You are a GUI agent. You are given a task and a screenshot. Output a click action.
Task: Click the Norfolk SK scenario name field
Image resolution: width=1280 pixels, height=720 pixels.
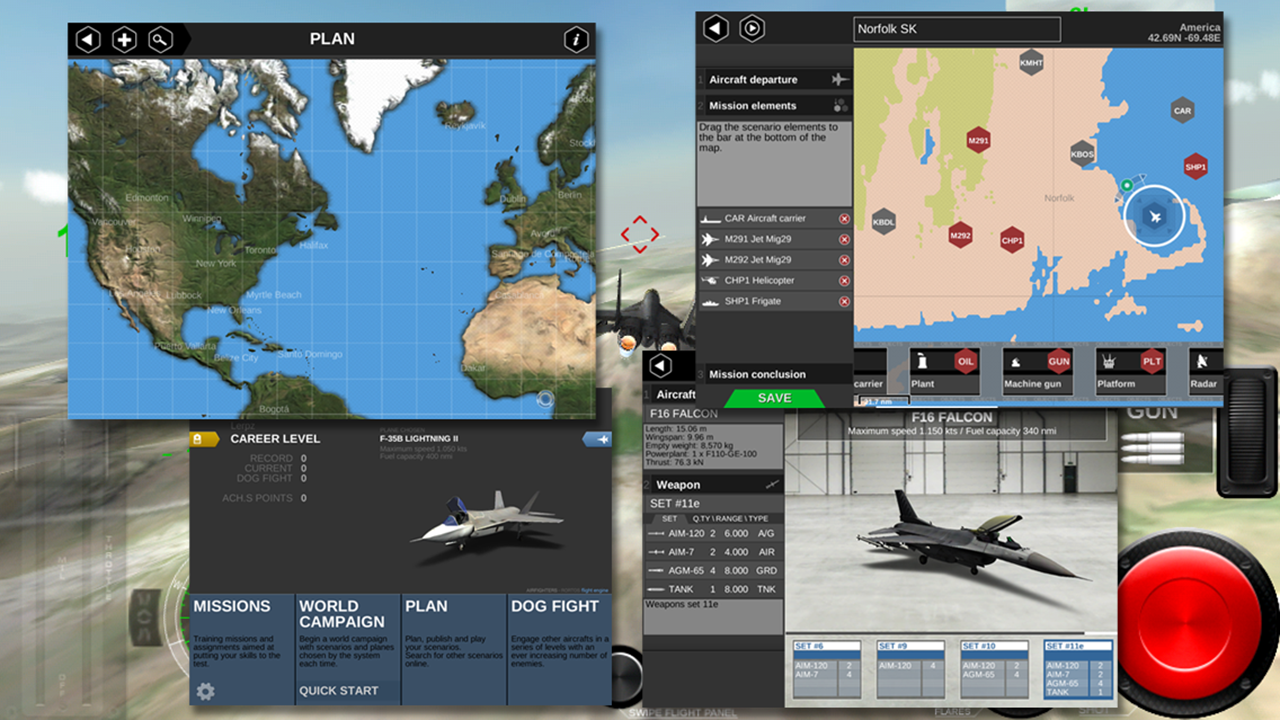pyautogui.click(x=956, y=28)
